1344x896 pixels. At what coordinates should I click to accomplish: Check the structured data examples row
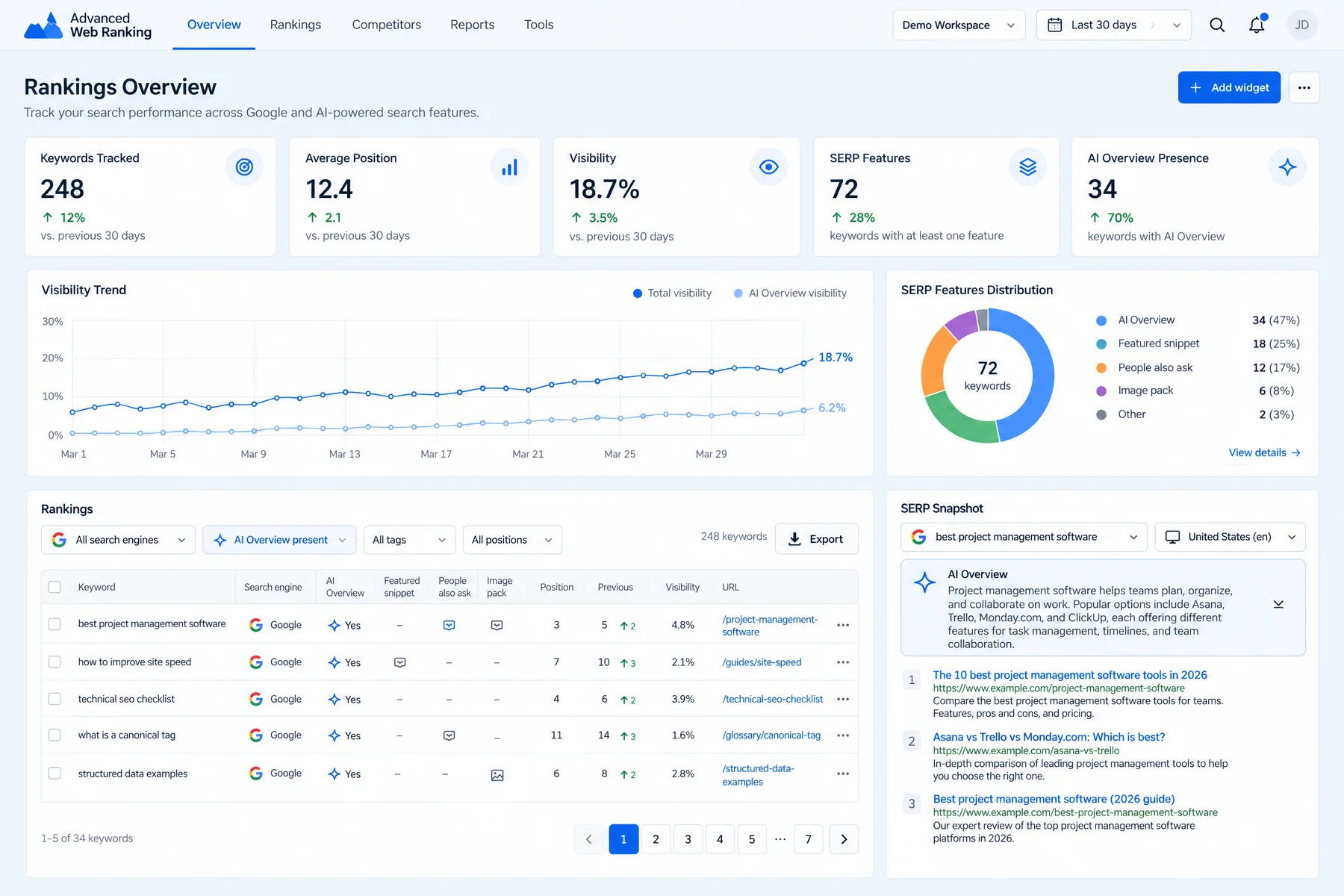click(55, 773)
